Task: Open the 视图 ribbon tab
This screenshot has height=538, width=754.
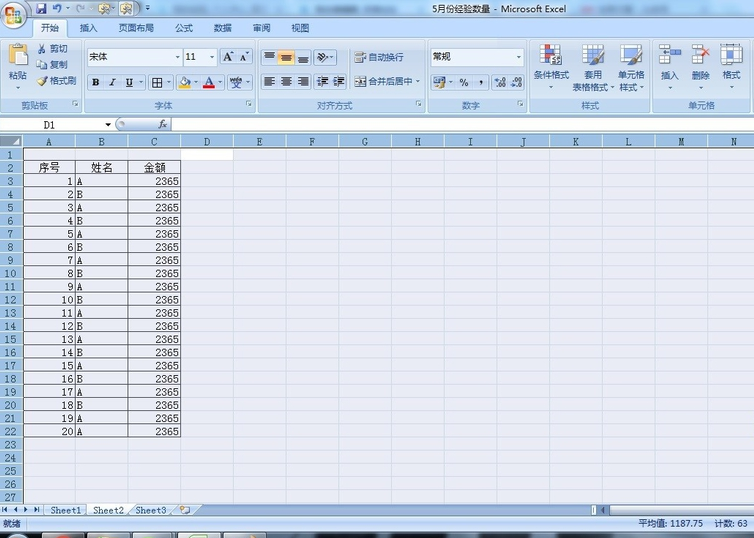Action: tap(300, 28)
